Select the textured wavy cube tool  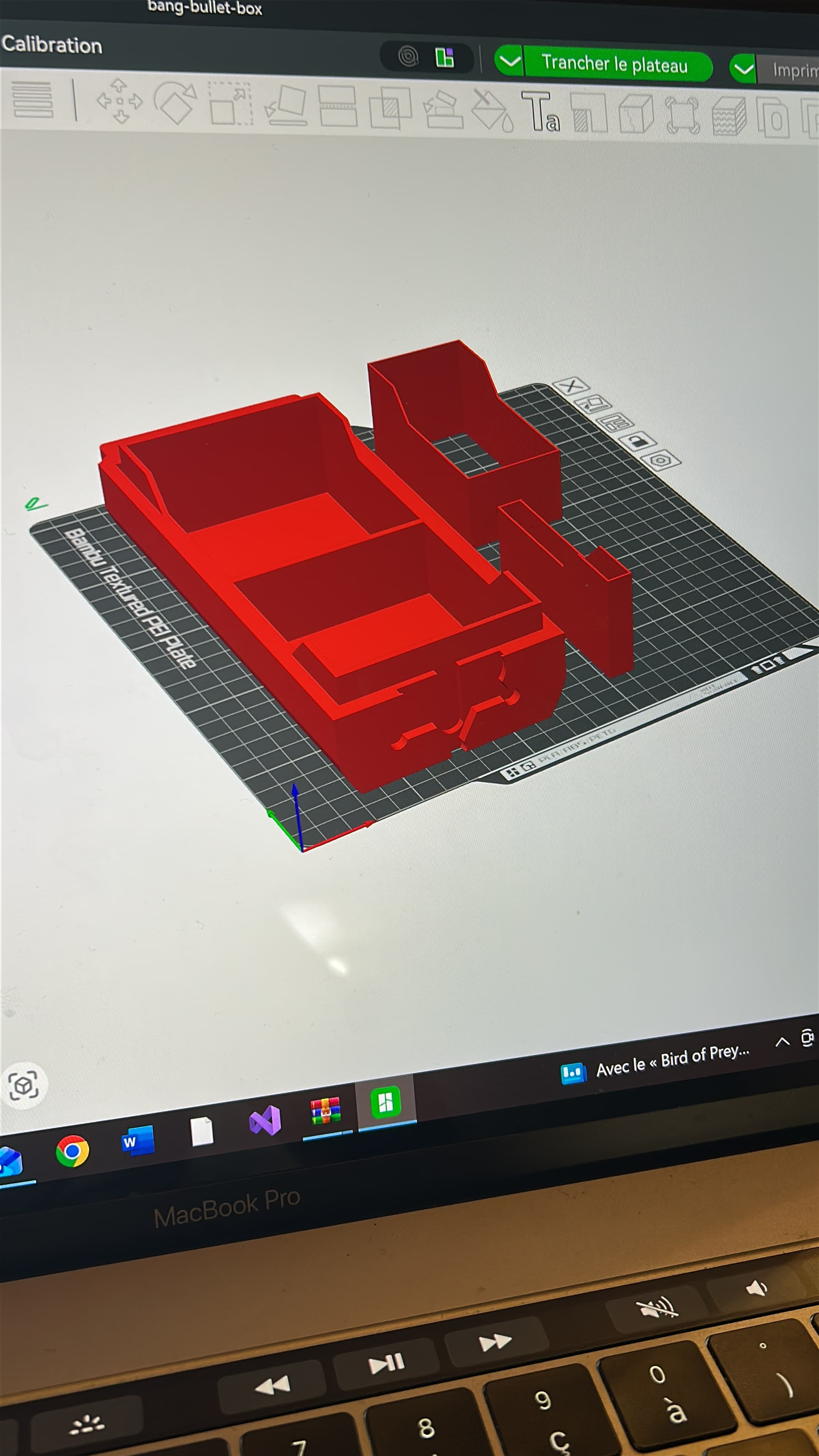[729, 117]
